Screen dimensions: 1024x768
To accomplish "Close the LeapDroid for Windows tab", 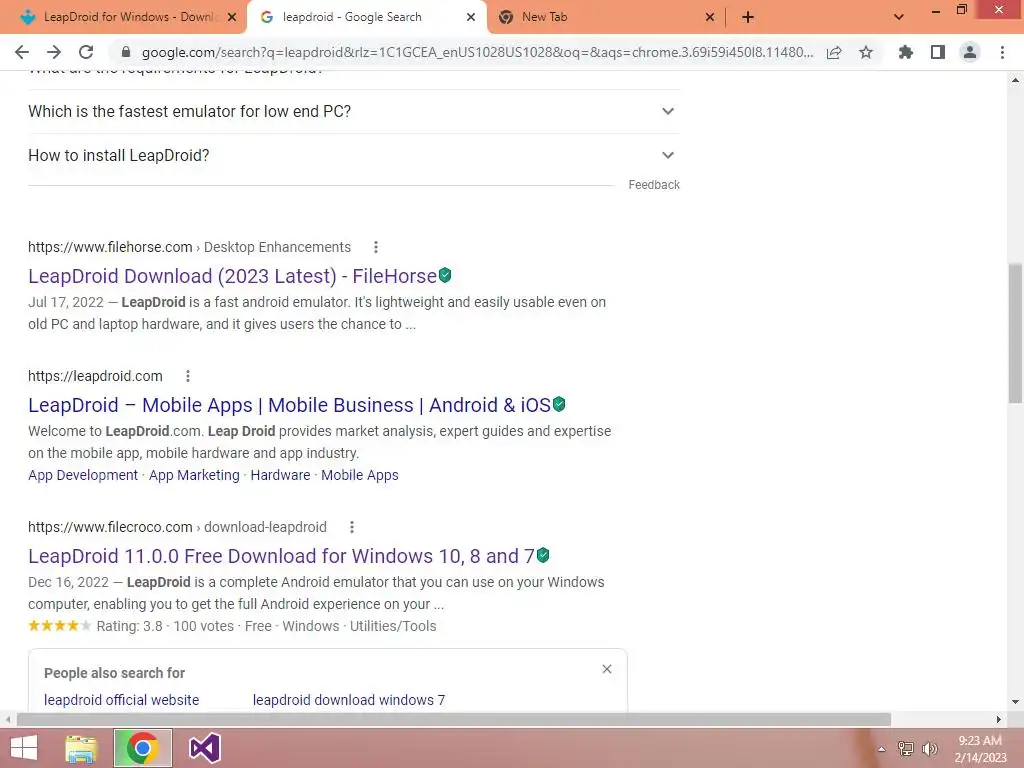I will tap(232, 17).
